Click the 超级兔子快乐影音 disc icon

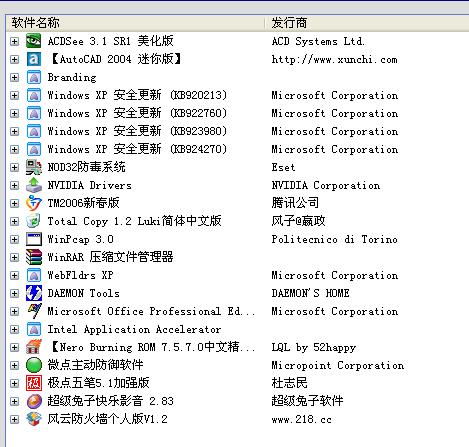(x=34, y=401)
